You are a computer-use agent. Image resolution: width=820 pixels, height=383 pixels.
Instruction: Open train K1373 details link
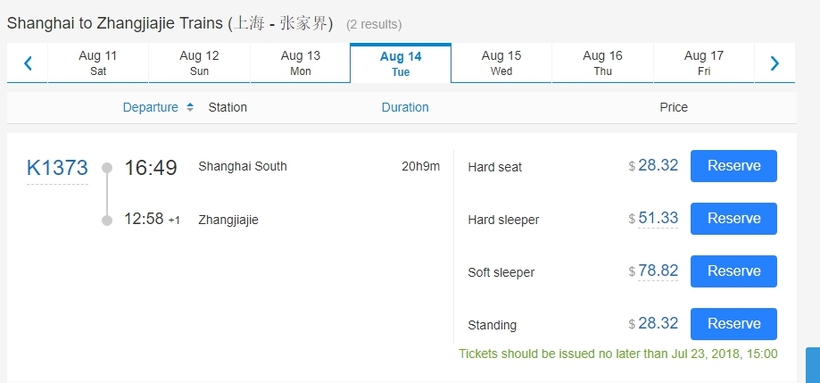coord(58,168)
